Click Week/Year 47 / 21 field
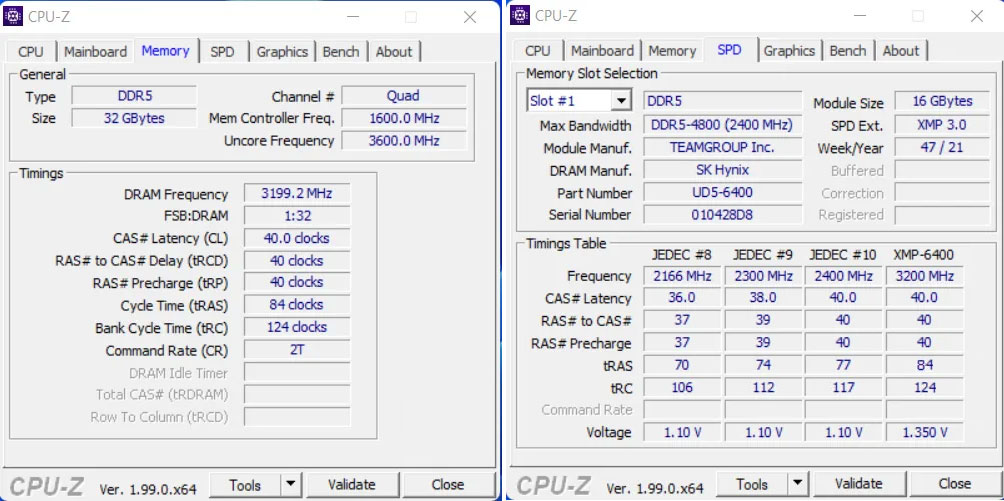The width and height of the screenshot is (1004, 501). tap(942, 147)
